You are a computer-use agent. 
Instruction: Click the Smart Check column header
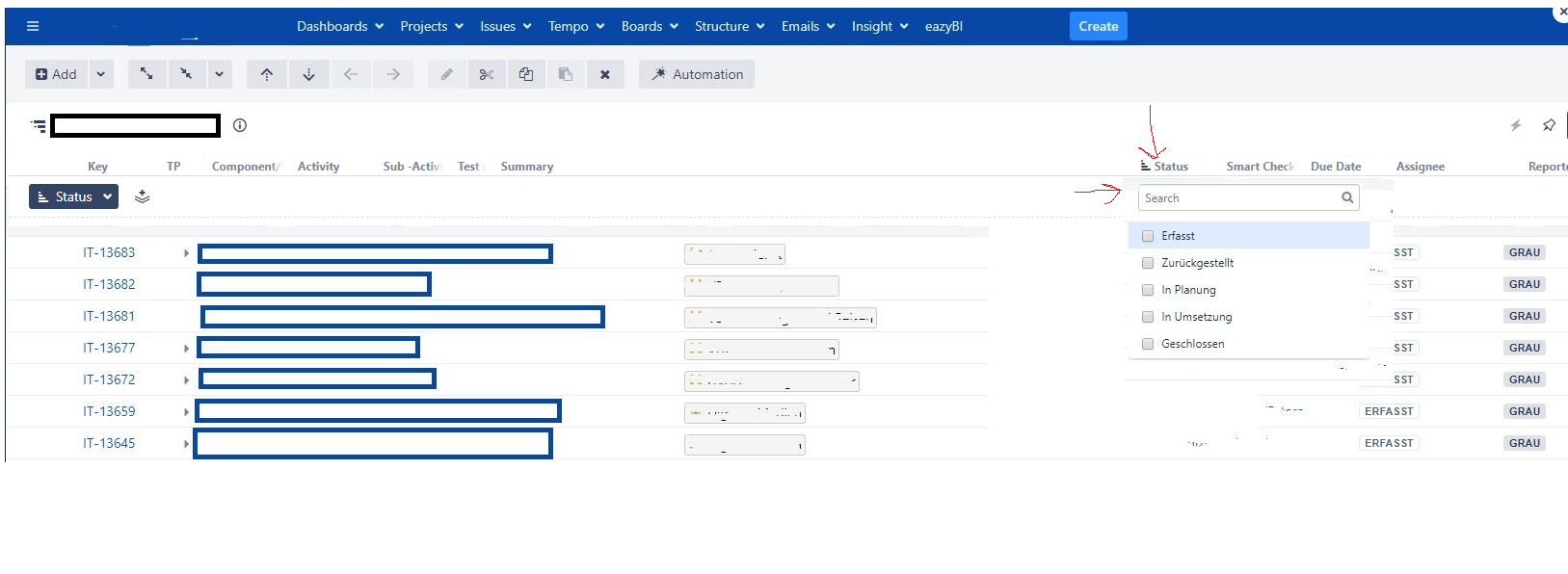(1260, 167)
